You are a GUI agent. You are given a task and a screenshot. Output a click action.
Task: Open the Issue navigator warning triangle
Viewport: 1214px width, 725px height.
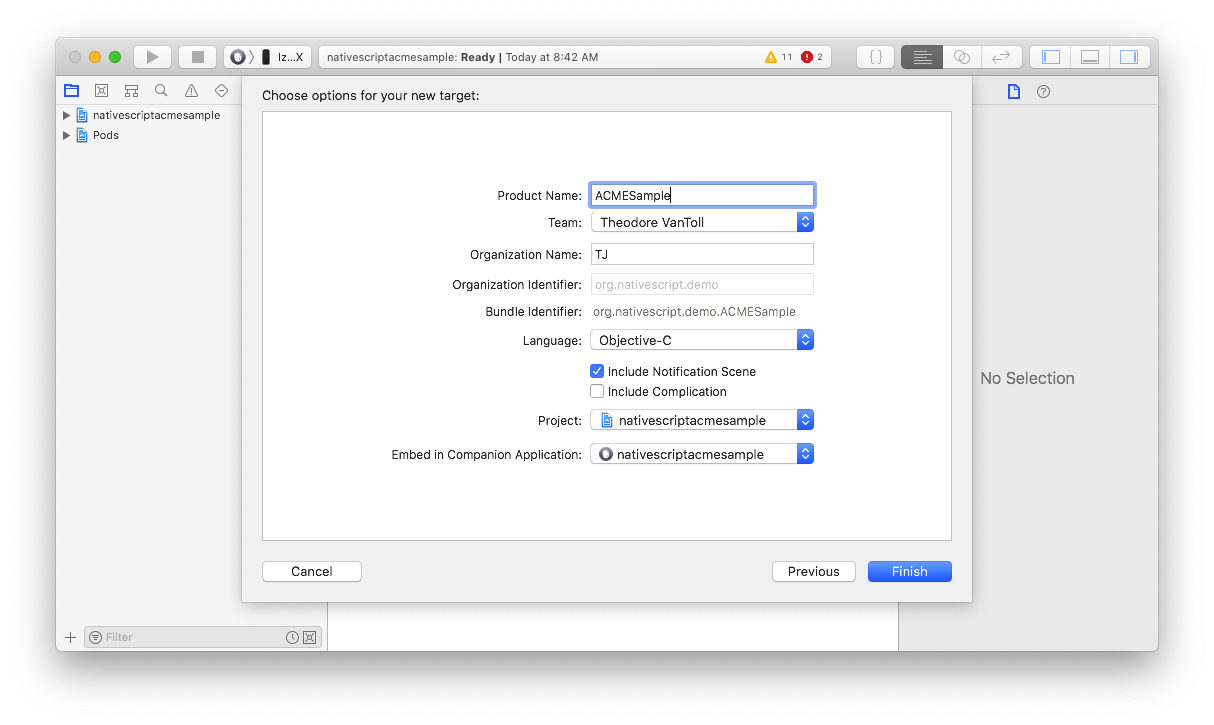coord(191,91)
